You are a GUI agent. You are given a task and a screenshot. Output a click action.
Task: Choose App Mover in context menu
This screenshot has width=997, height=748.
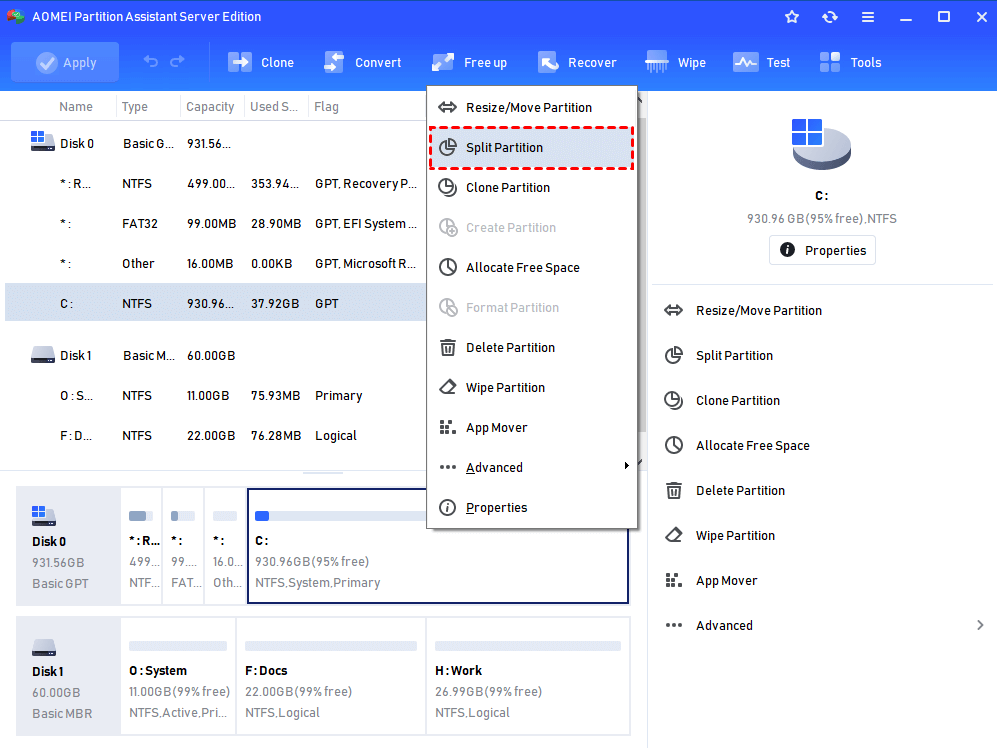coord(532,427)
